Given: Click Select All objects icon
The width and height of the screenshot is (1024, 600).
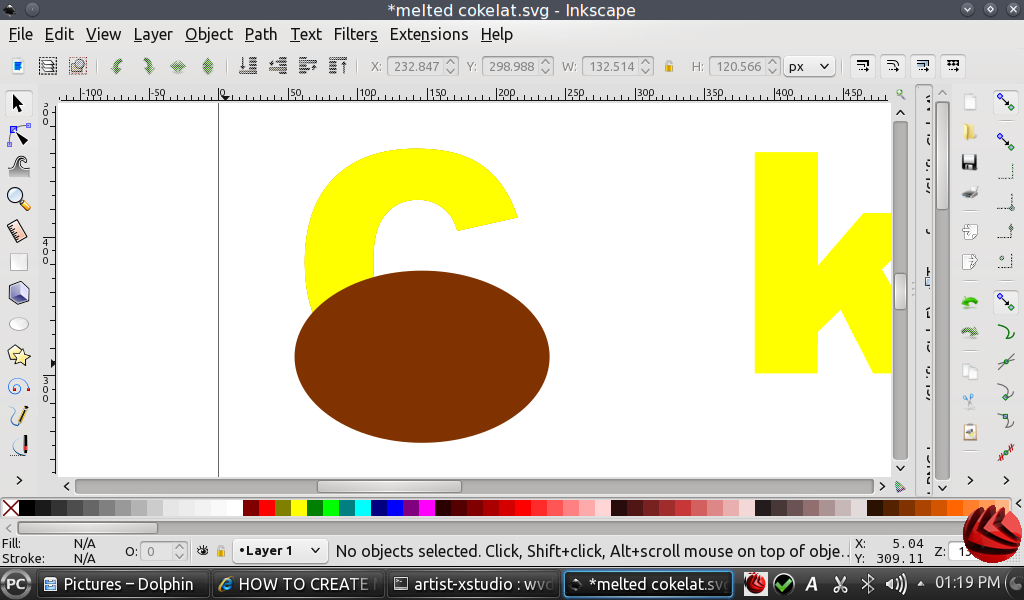Looking at the screenshot, I should pos(18,66).
